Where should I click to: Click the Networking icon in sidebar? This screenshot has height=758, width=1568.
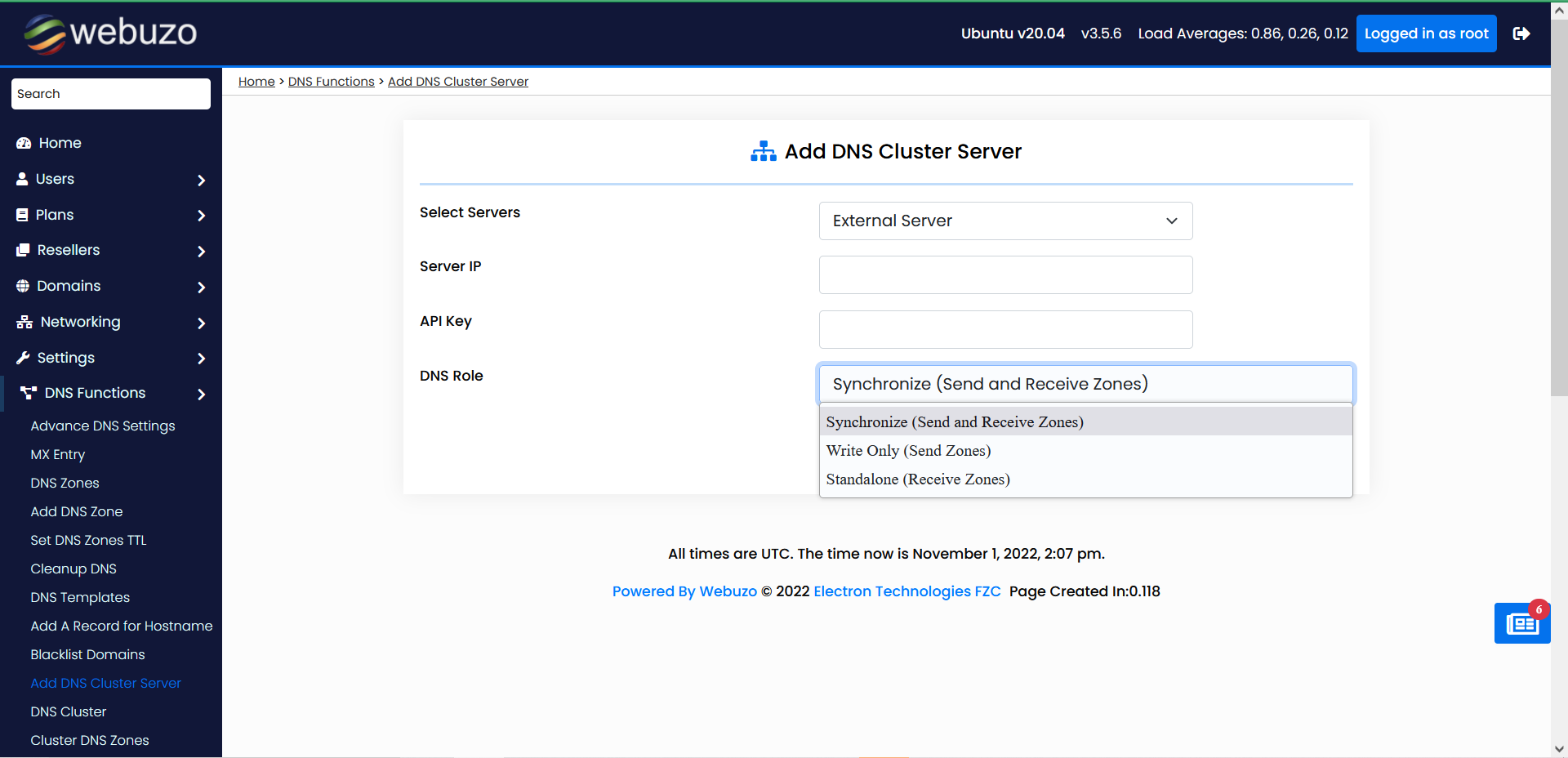coord(24,322)
